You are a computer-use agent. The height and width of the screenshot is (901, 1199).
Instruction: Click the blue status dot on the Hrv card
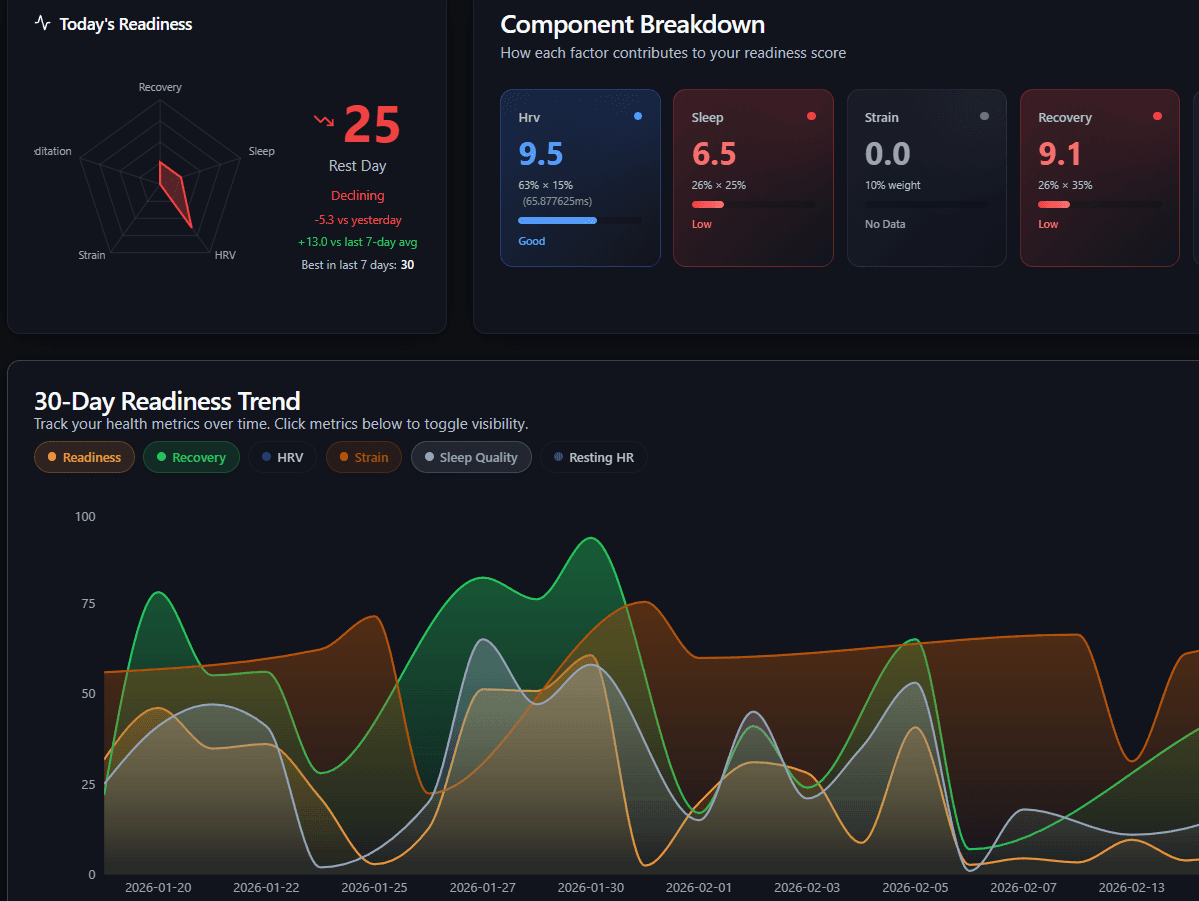637,116
